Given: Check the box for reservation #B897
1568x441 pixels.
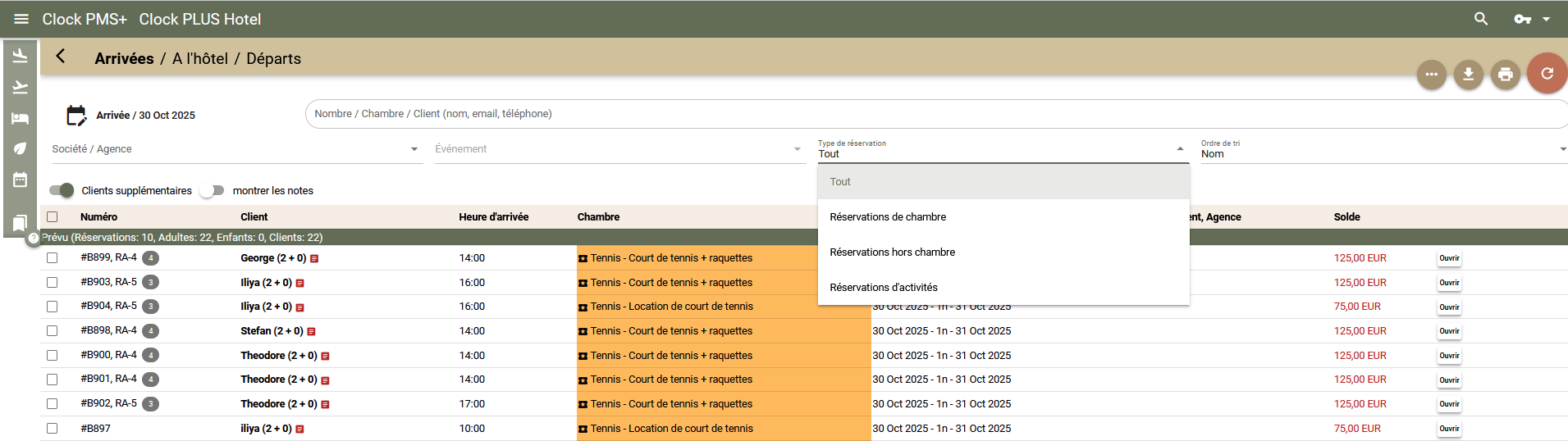Looking at the screenshot, I should [x=53, y=428].
